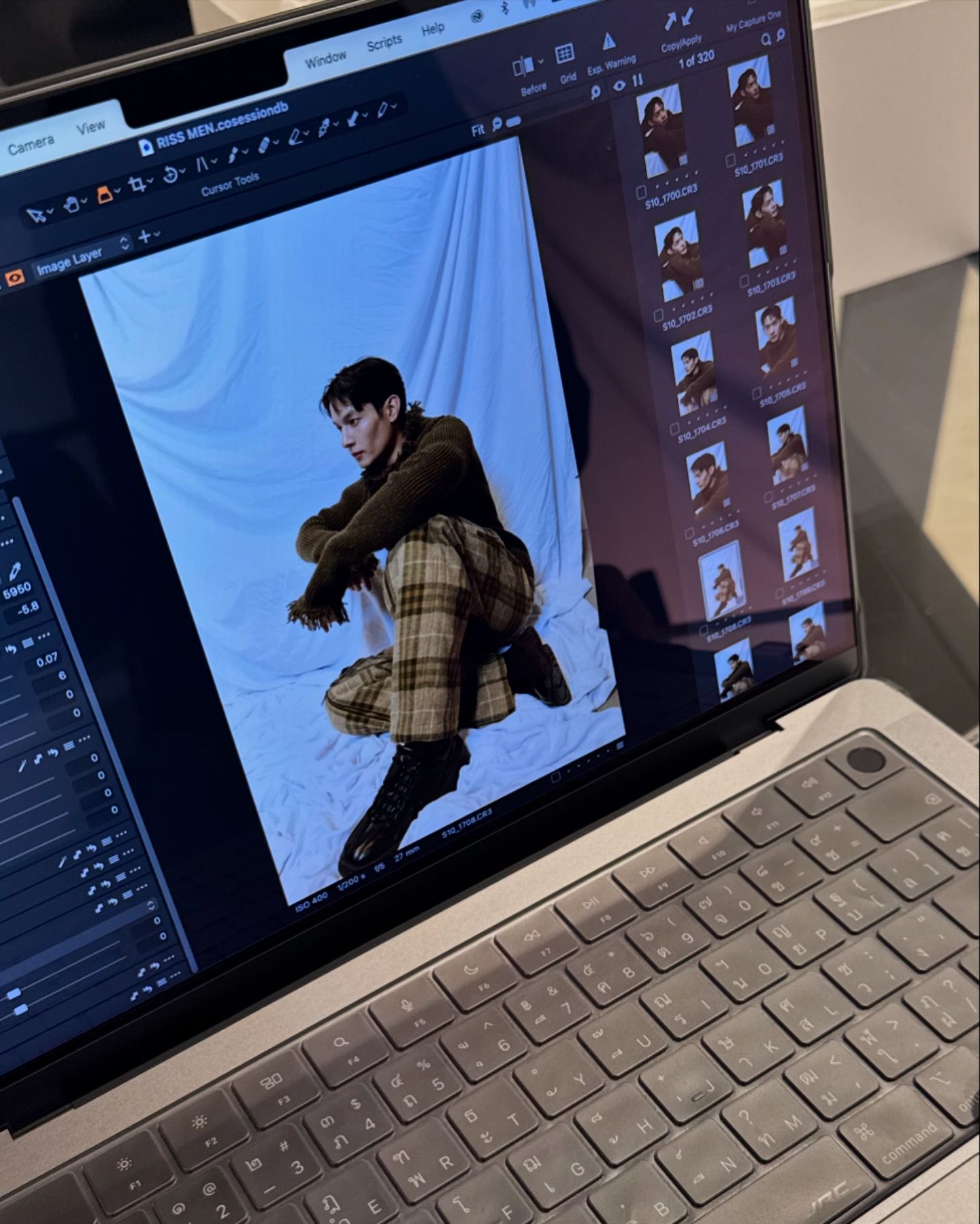Select the orange Loupe tool
This screenshot has width=980, height=1224.
[x=104, y=195]
